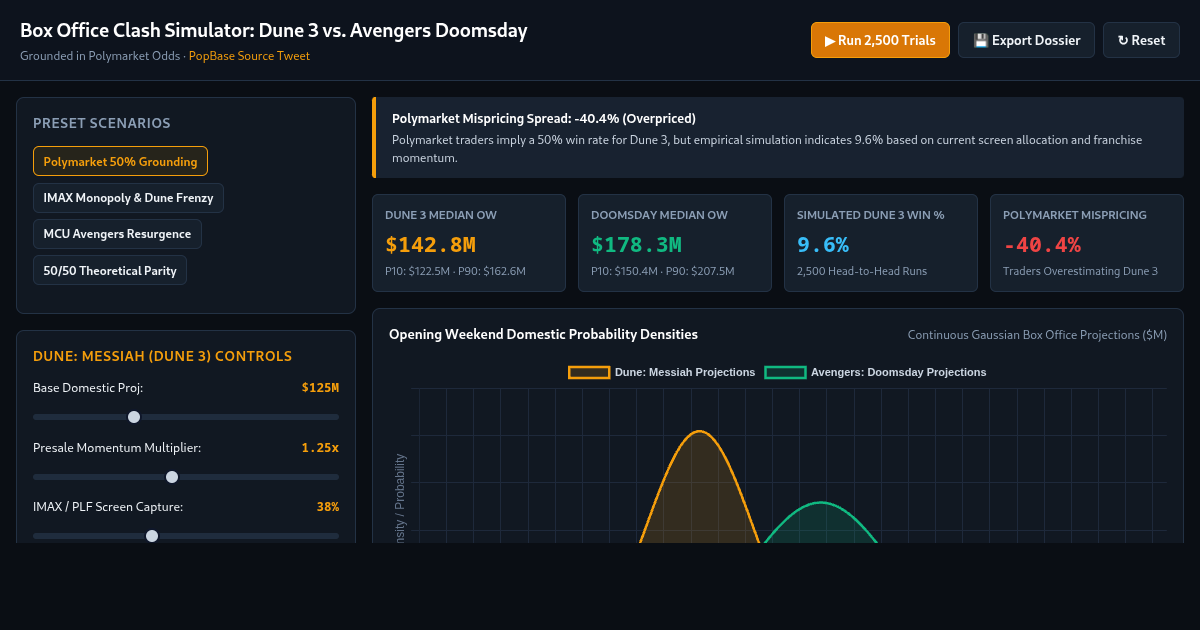Reset the simulator
Viewport: 1200px width, 630px height.
(1141, 40)
